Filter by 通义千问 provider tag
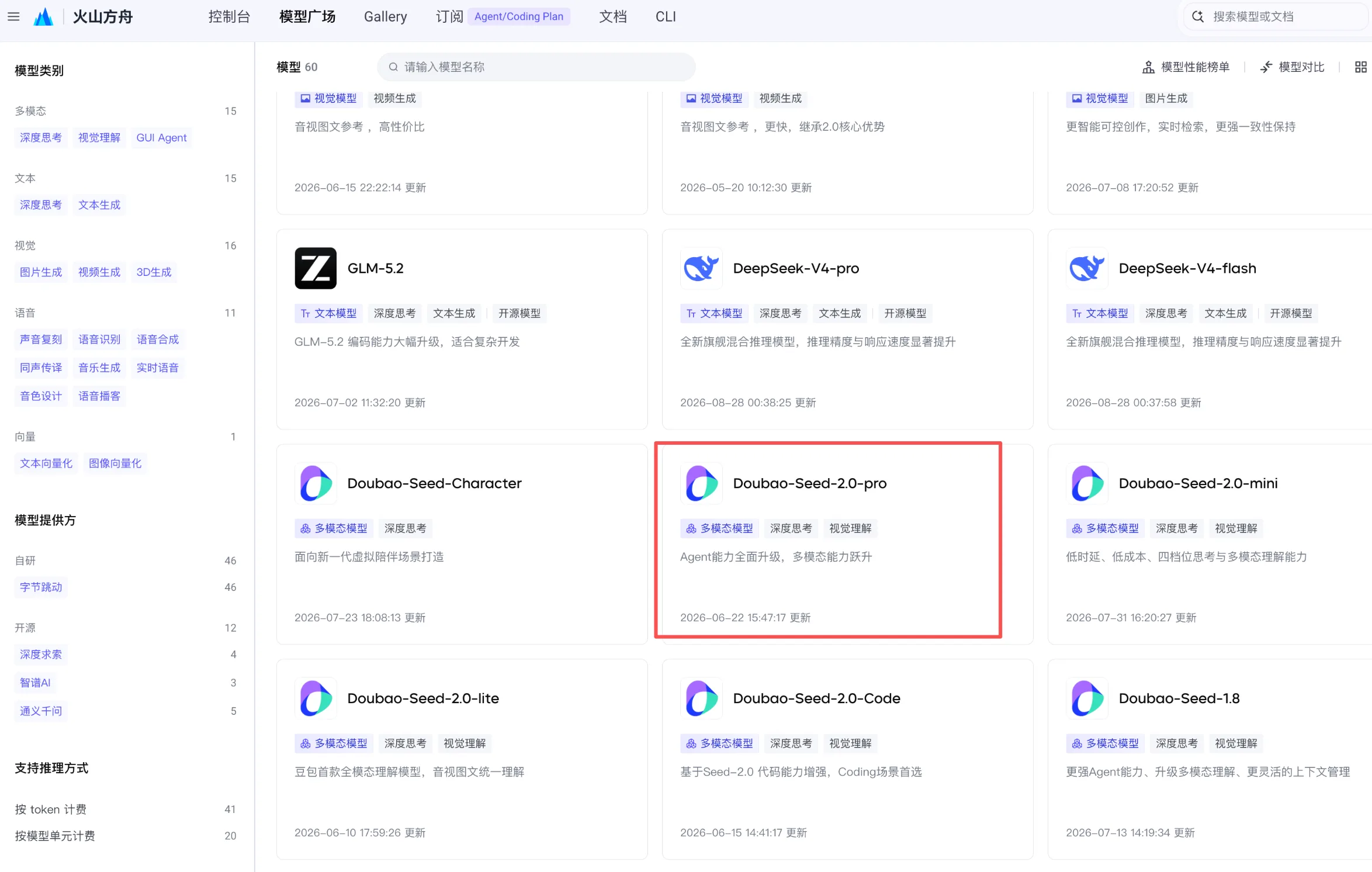Screen dimensions: 1372x872 pyautogui.click(x=41, y=711)
